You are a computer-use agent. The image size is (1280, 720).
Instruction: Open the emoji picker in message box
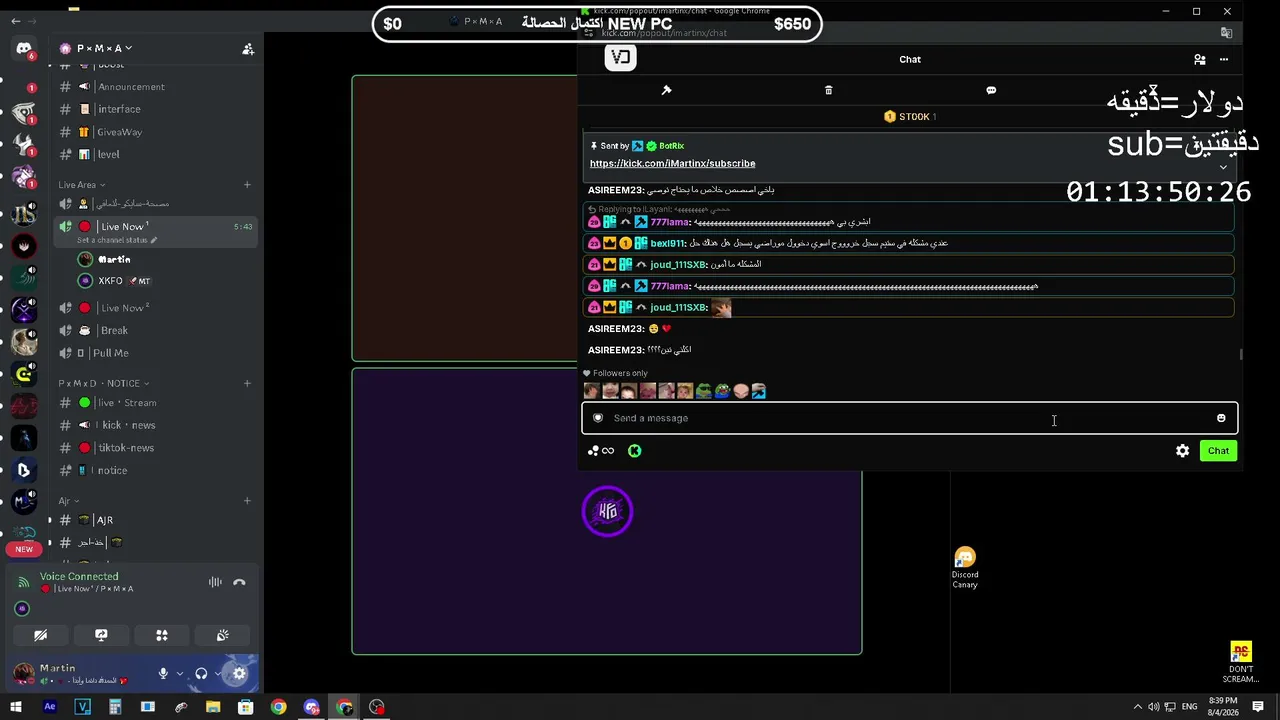pyautogui.click(x=1221, y=418)
